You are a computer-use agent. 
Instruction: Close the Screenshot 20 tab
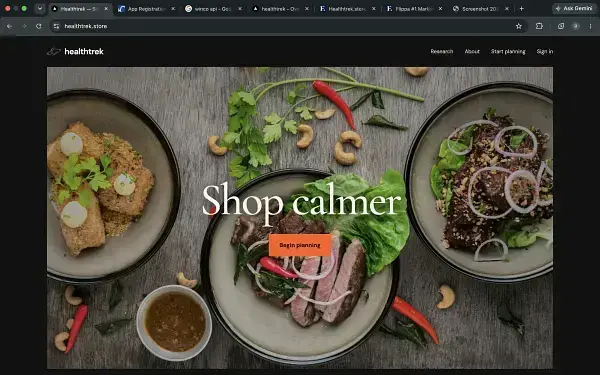507,8
